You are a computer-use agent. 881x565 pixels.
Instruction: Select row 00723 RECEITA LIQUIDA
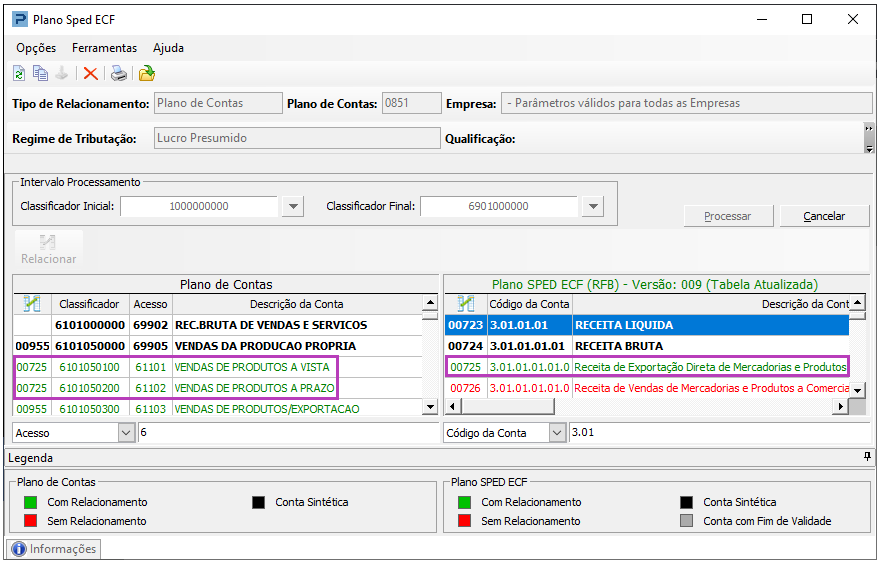[647, 325]
